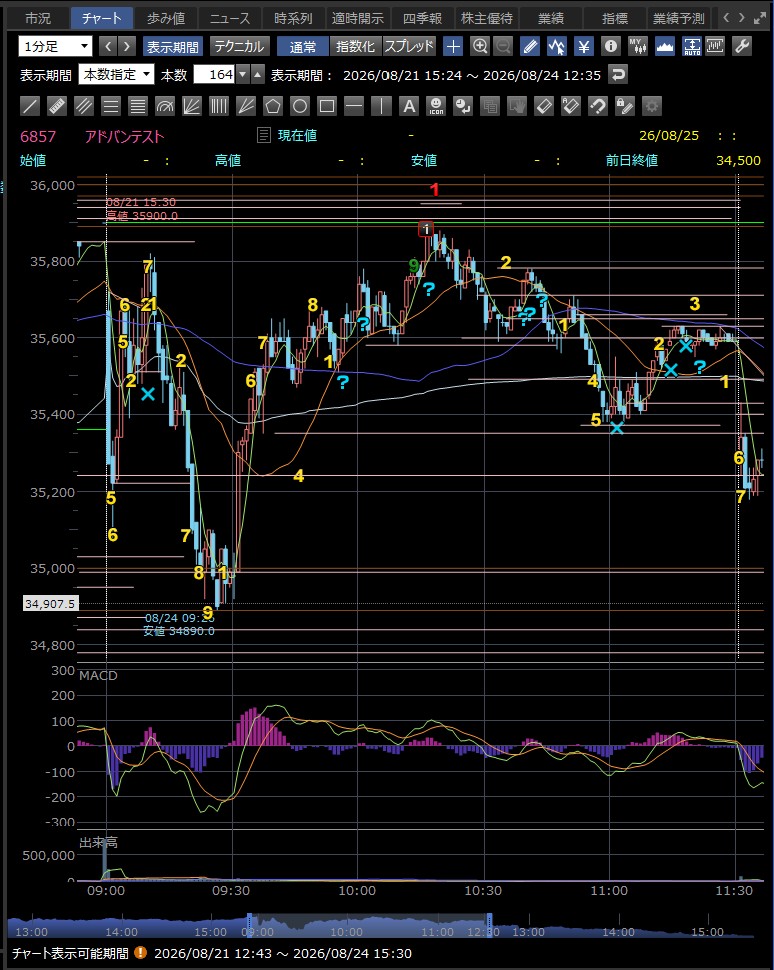Open the 四季報 tab
Viewport: 774px width, 970px height.
coord(422,18)
